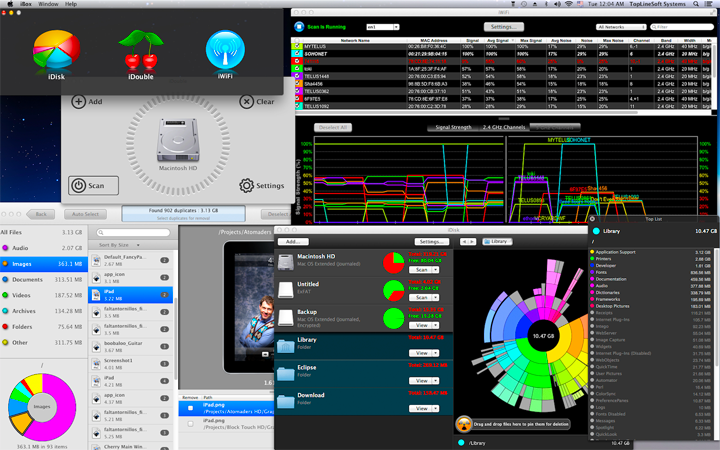
Task: Click the gear icon beside Settings in iDouble
Action: coord(246,186)
